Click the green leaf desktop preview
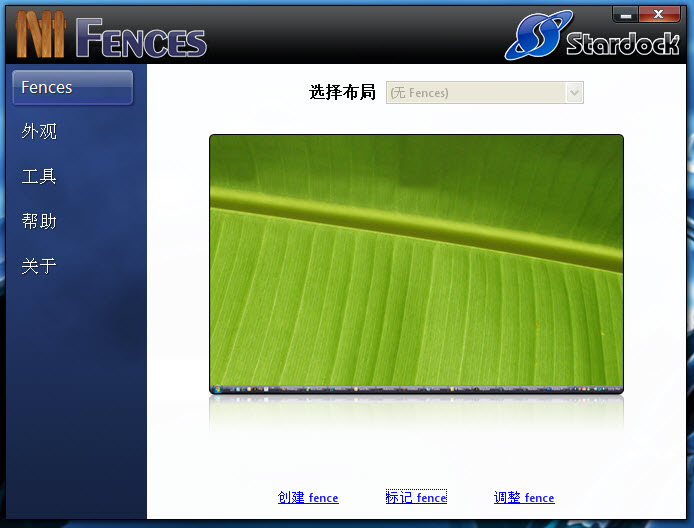694x528 pixels. point(416,260)
